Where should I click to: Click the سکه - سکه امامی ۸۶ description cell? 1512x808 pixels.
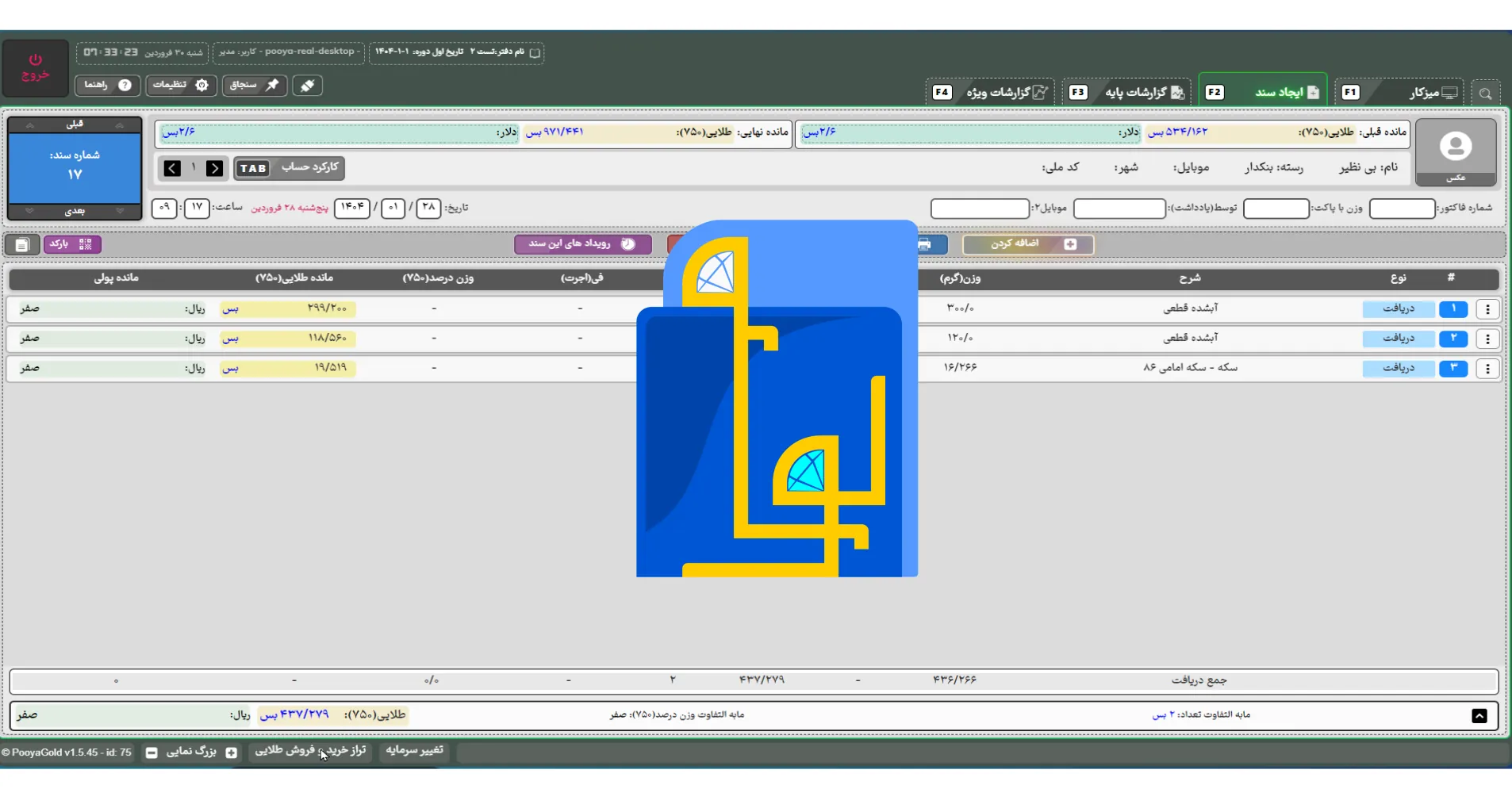1190,368
